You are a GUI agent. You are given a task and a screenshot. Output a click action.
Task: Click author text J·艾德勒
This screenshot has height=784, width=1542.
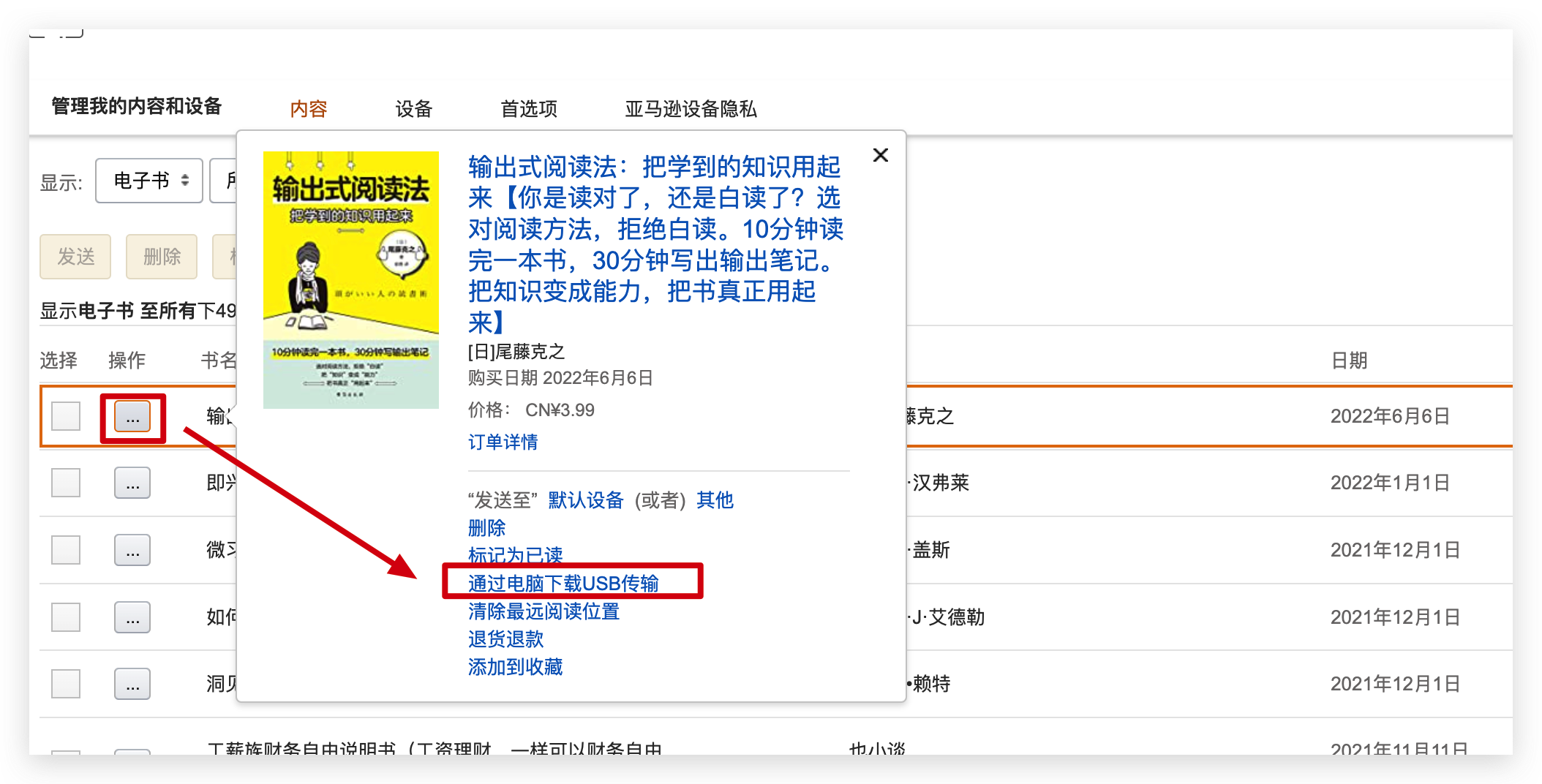[947, 617]
